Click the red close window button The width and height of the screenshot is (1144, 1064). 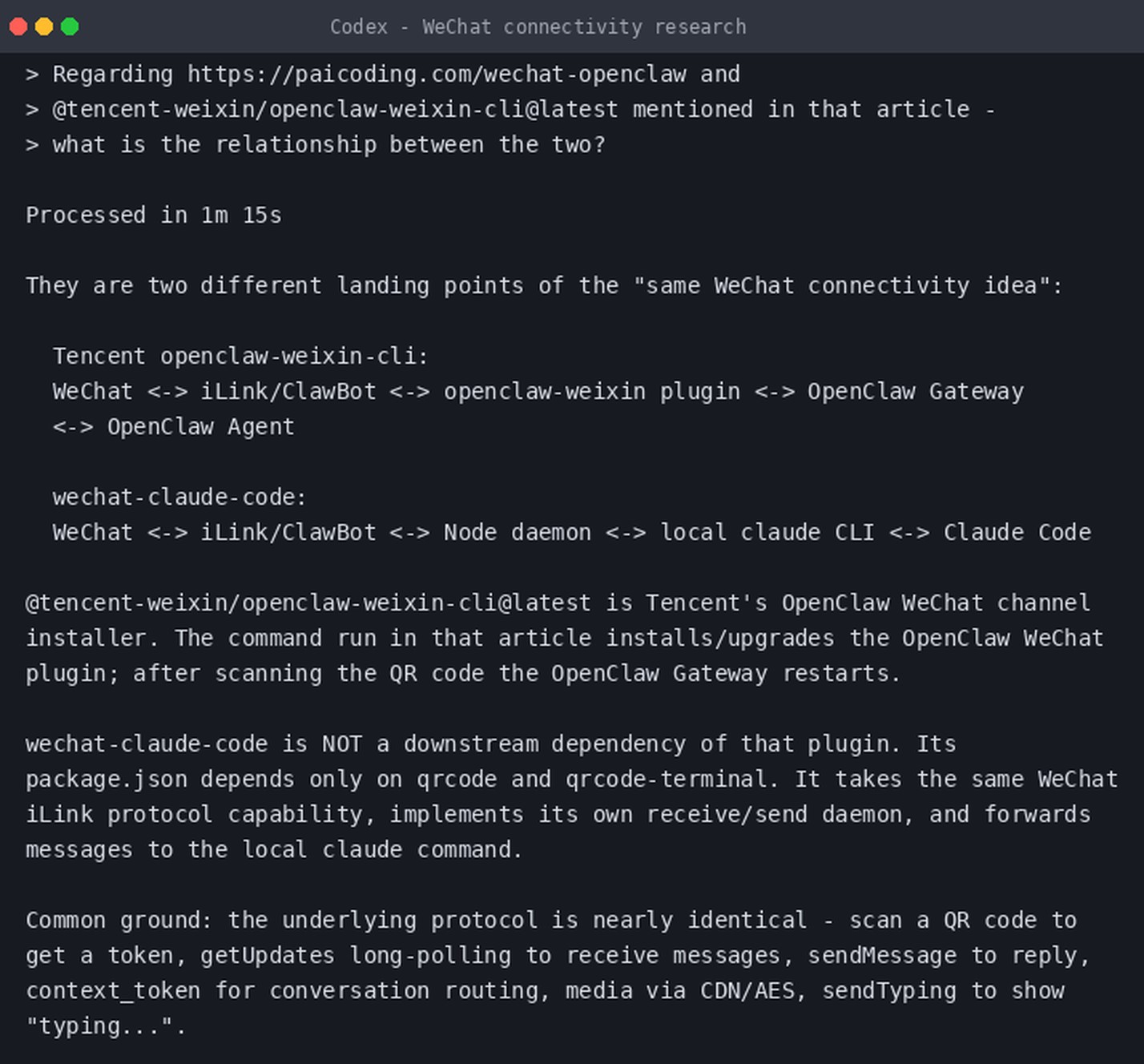pos(18,26)
